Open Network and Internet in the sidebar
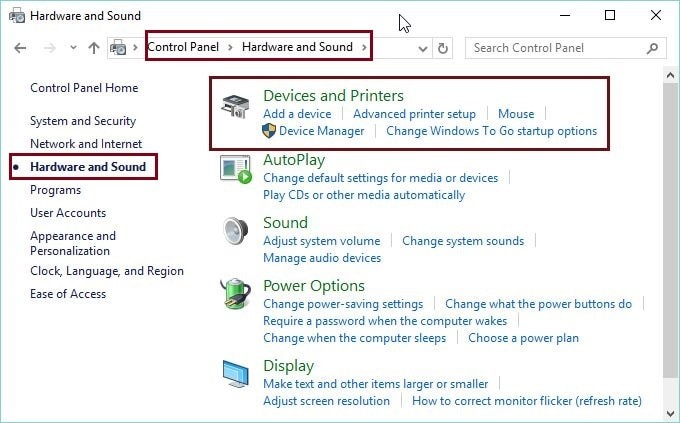 86,144
